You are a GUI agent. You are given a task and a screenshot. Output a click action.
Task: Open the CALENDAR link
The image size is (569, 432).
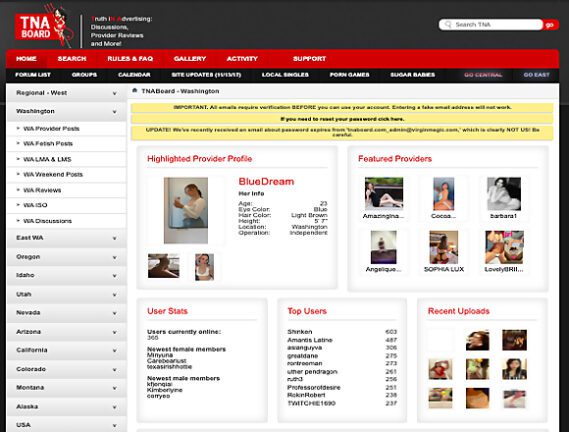point(134,75)
